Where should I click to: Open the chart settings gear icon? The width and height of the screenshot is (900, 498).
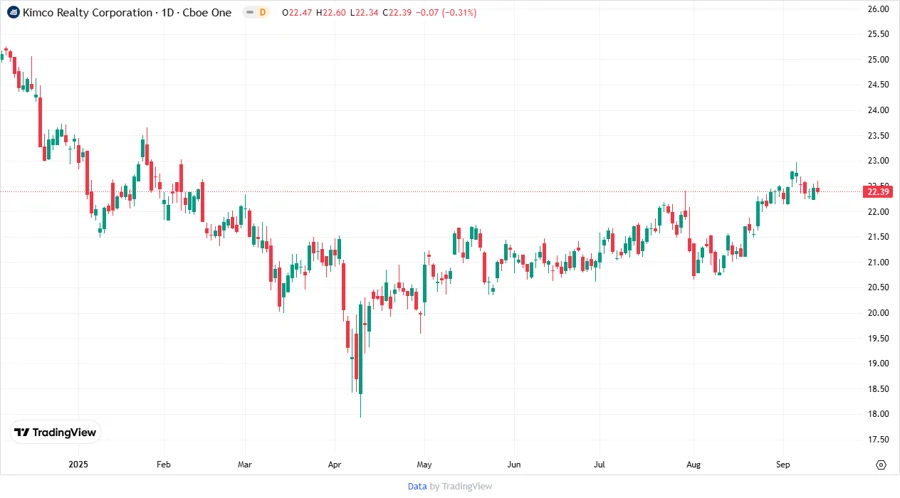click(x=881, y=465)
